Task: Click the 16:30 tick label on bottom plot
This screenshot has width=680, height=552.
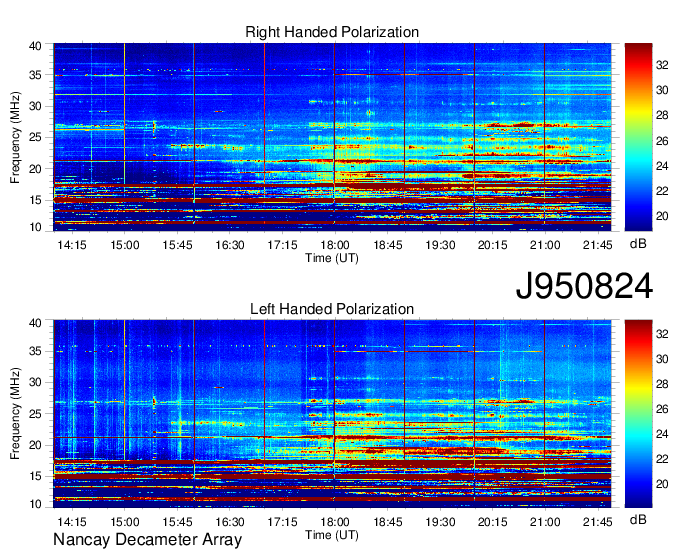Action: pyautogui.click(x=230, y=522)
